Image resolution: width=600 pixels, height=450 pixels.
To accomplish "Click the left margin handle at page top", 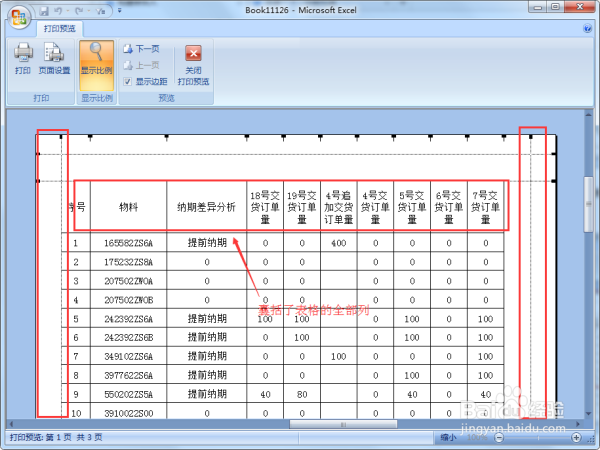I will coord(61,137).
